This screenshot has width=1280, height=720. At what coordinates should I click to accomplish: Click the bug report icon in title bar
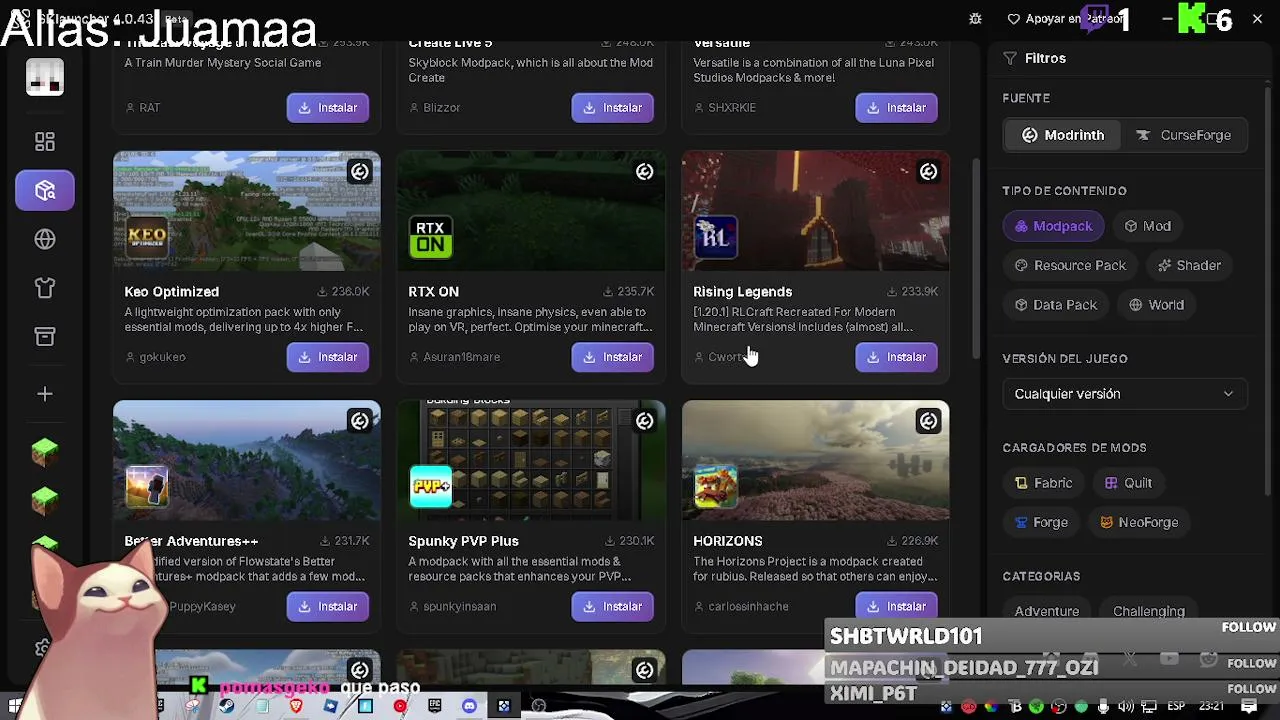point(976,18)
